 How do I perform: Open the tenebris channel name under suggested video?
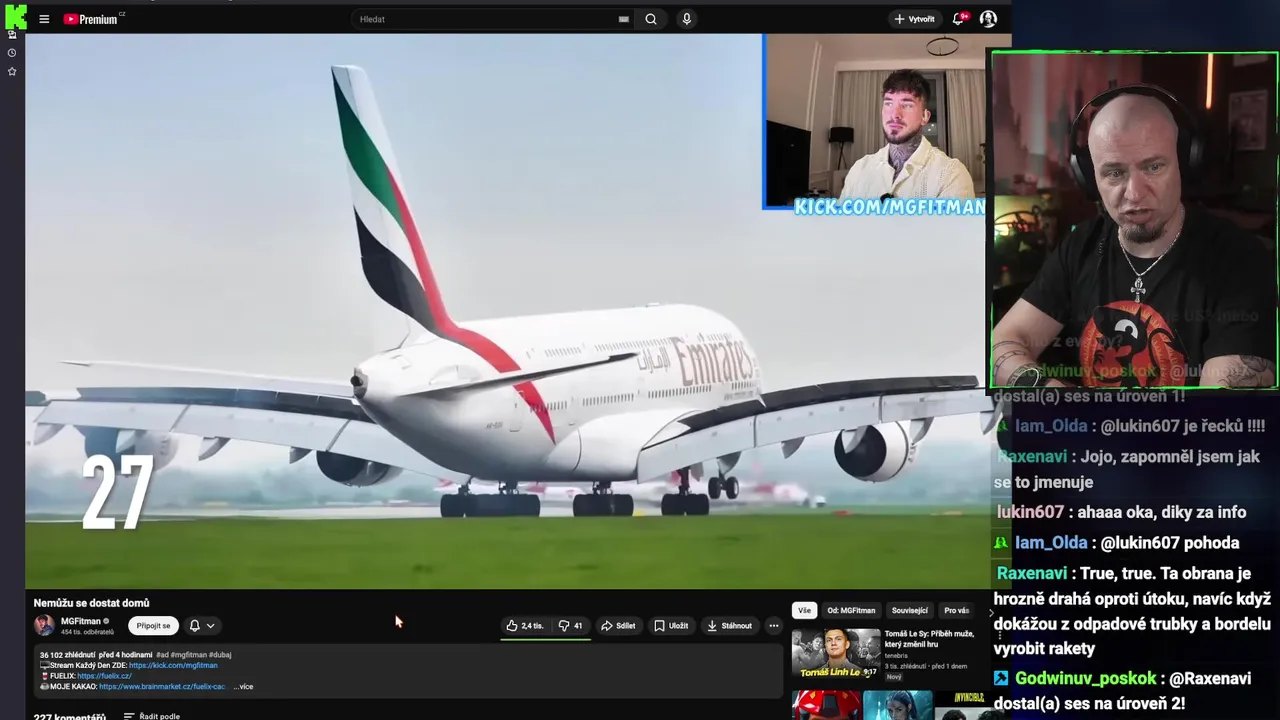pyautogui.click(x=896, y=656)
